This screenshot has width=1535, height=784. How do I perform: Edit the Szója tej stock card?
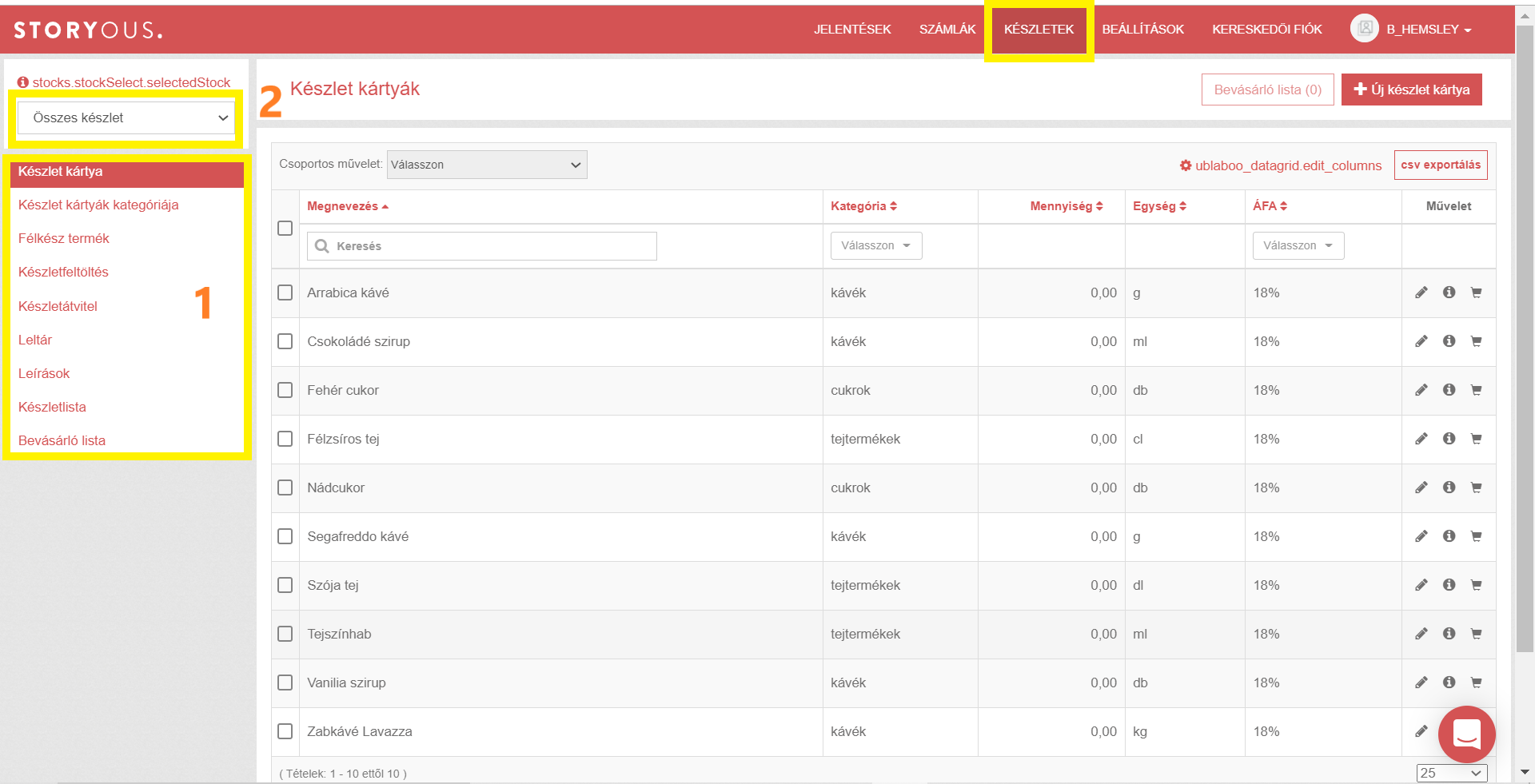[x=1421, y=585]
